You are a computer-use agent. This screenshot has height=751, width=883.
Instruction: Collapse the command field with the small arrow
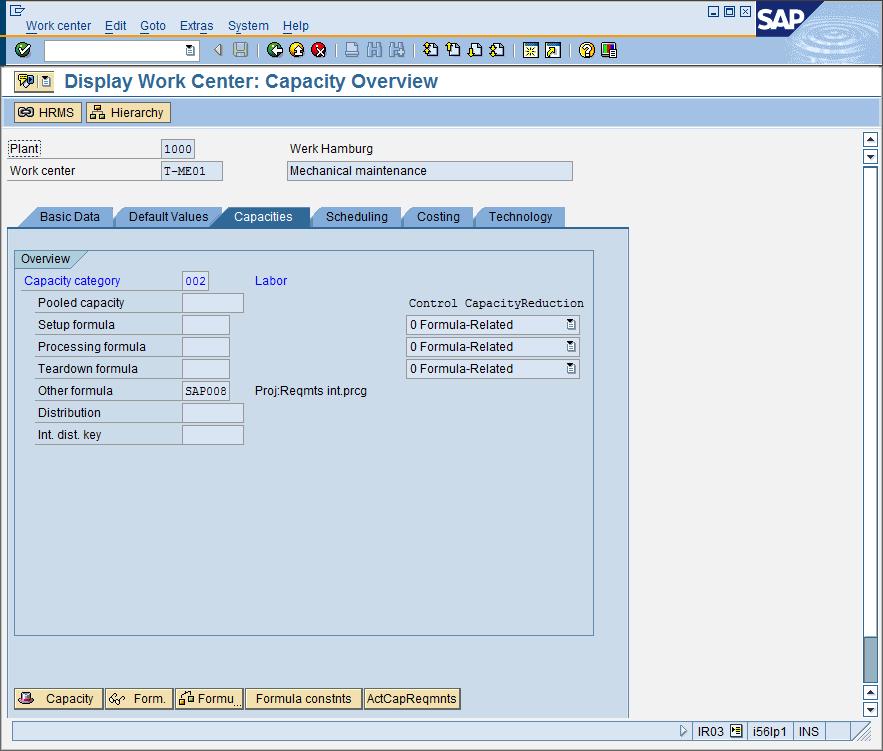pos(218,50)
